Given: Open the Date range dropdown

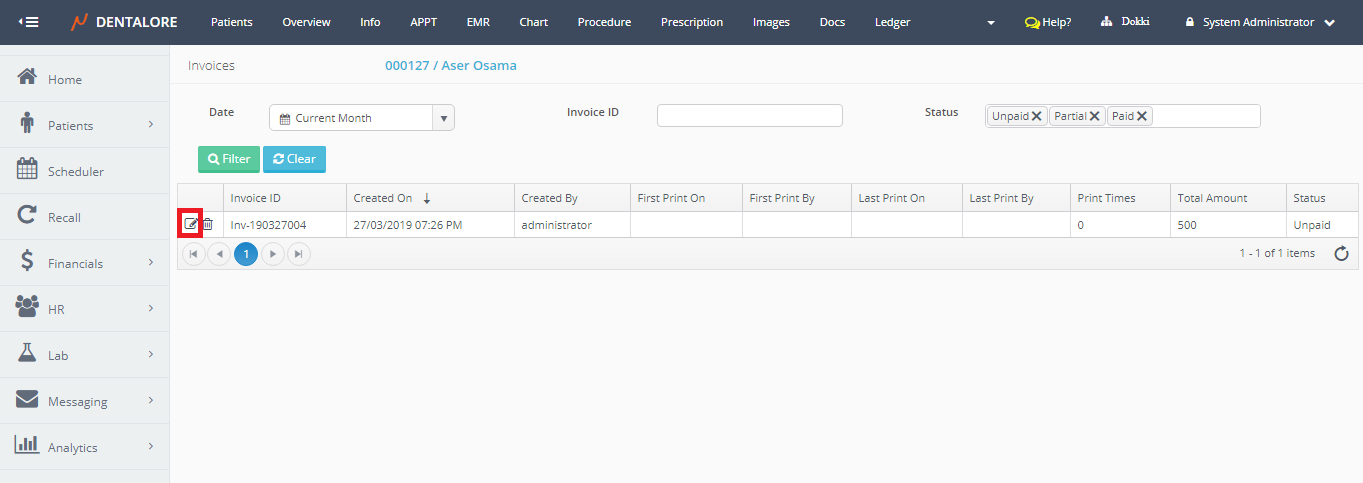Looking at the screenshot, I should pyautogui.click(x=443, y=118).
